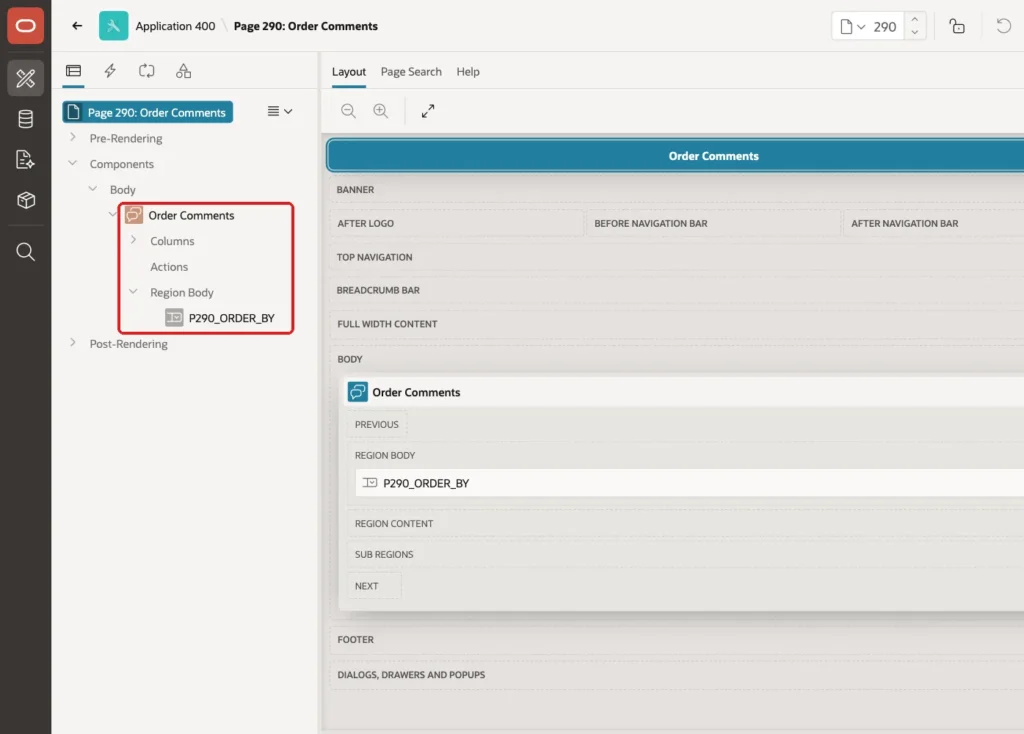Expand the Columns node

click(133, 240)
